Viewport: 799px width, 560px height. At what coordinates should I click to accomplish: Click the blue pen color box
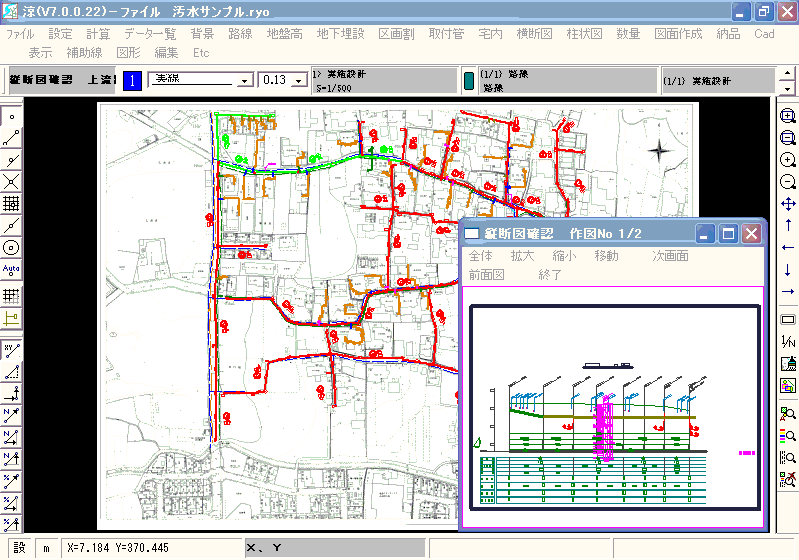coord(132,81)
